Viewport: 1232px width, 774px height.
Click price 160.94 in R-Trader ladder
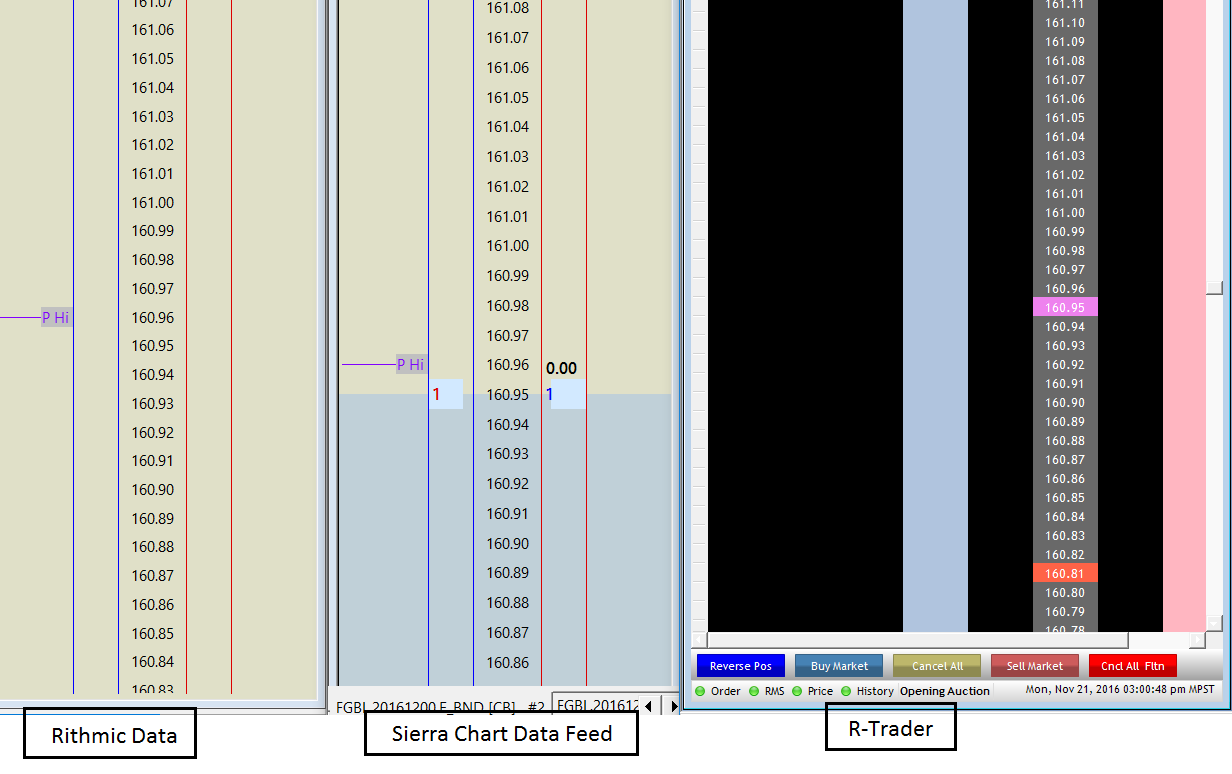1065,327
